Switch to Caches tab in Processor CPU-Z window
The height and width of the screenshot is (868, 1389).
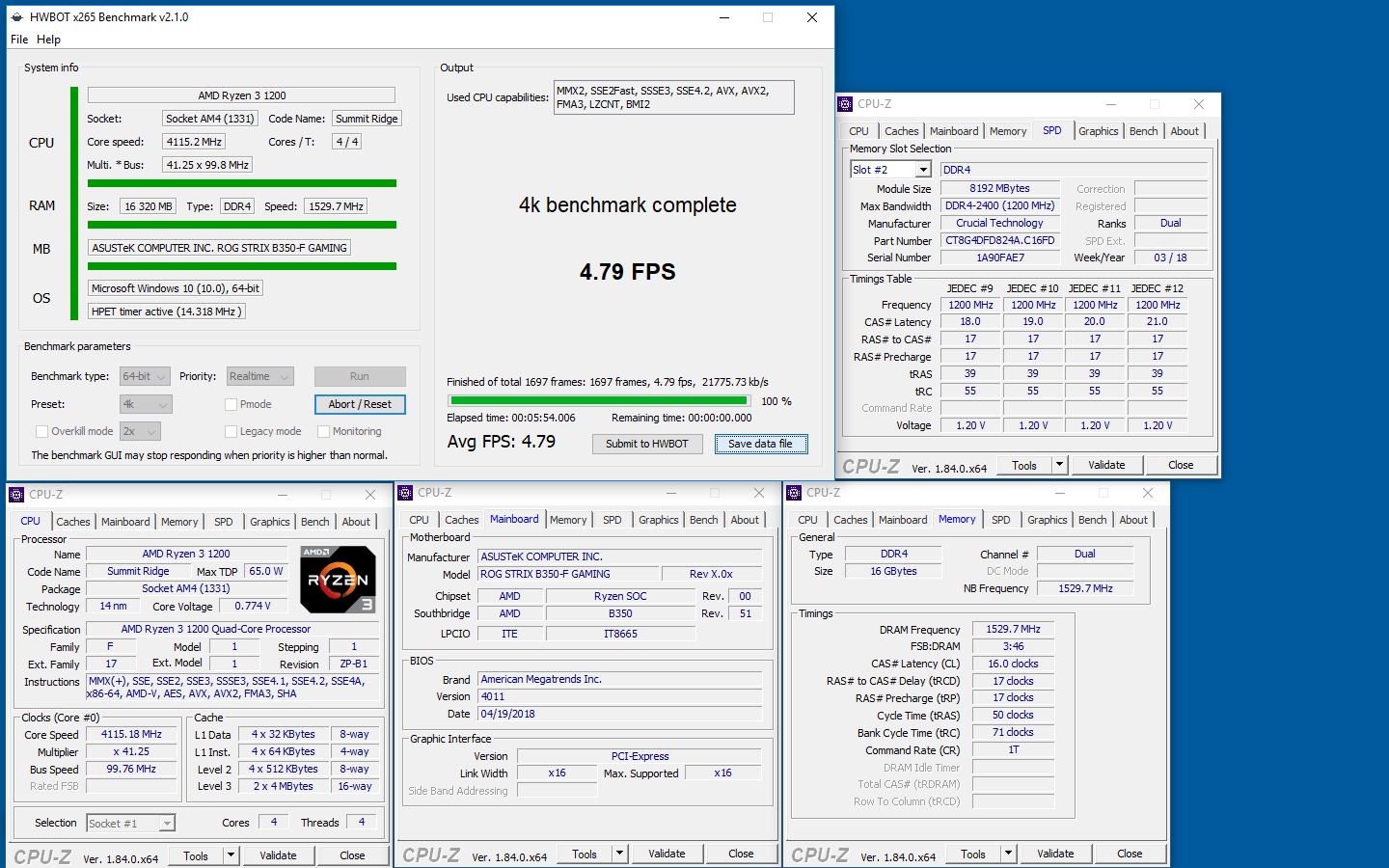tap(72, 522)
